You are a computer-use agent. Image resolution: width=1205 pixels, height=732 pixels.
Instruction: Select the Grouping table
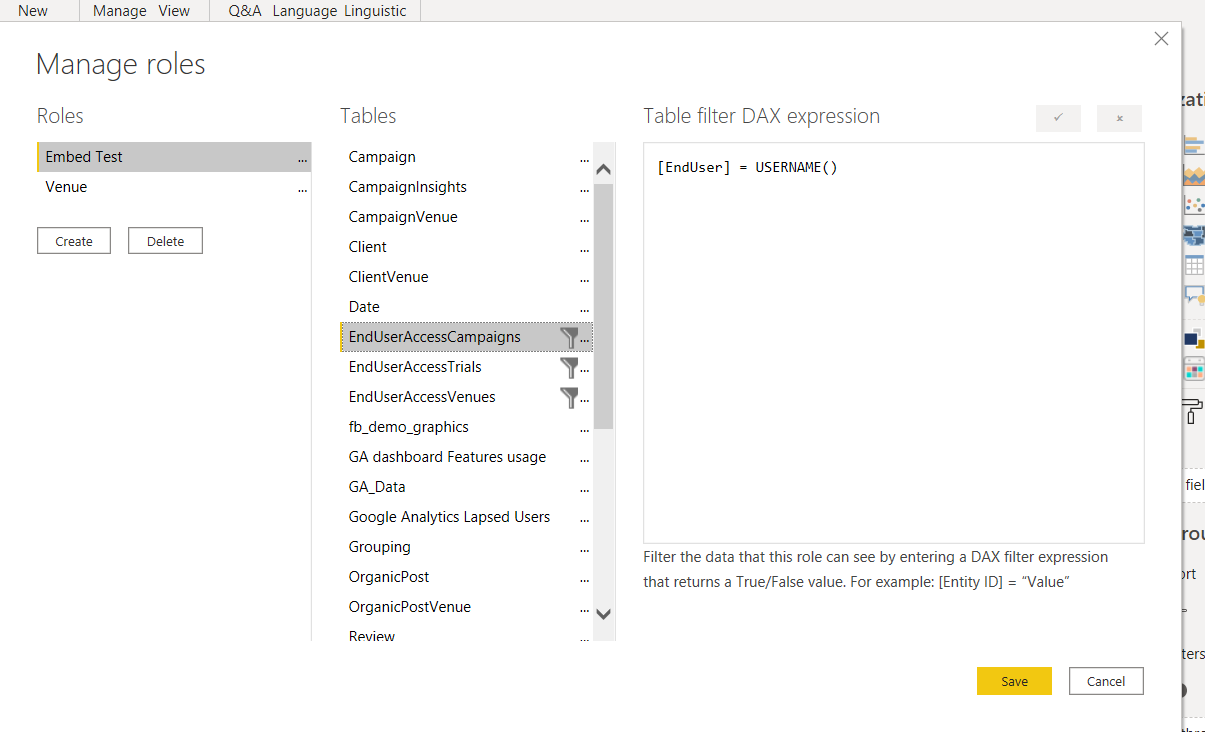(467, 547)
